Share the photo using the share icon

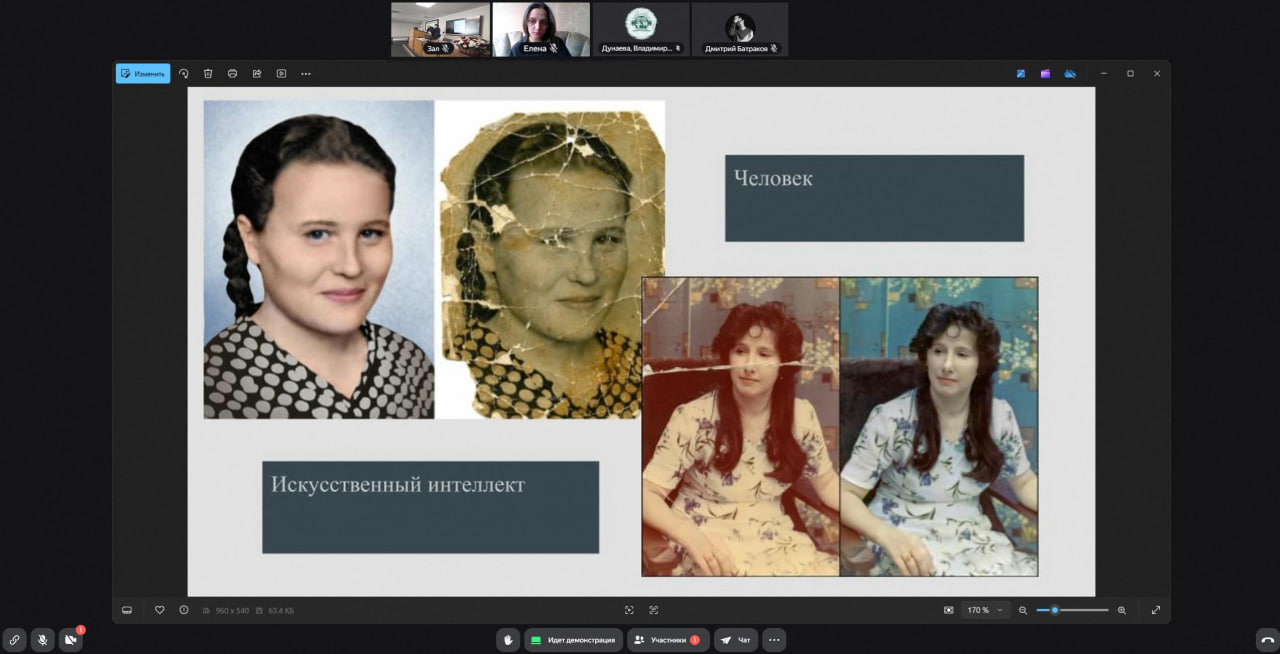click(x=257, y=73)
